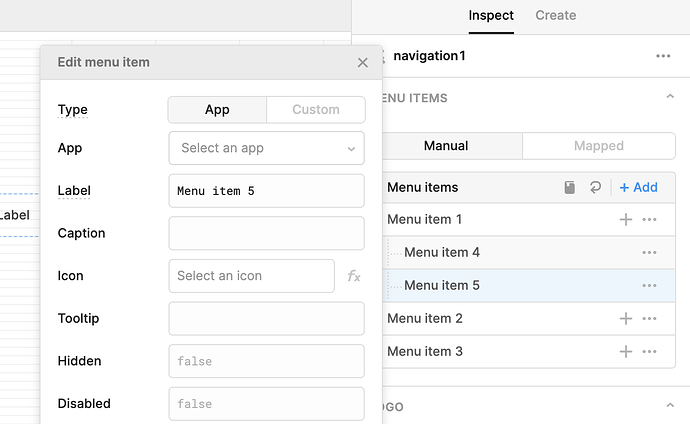Open the options menu for Menu item 4
The image size is (690, 424).
(649, 252)
